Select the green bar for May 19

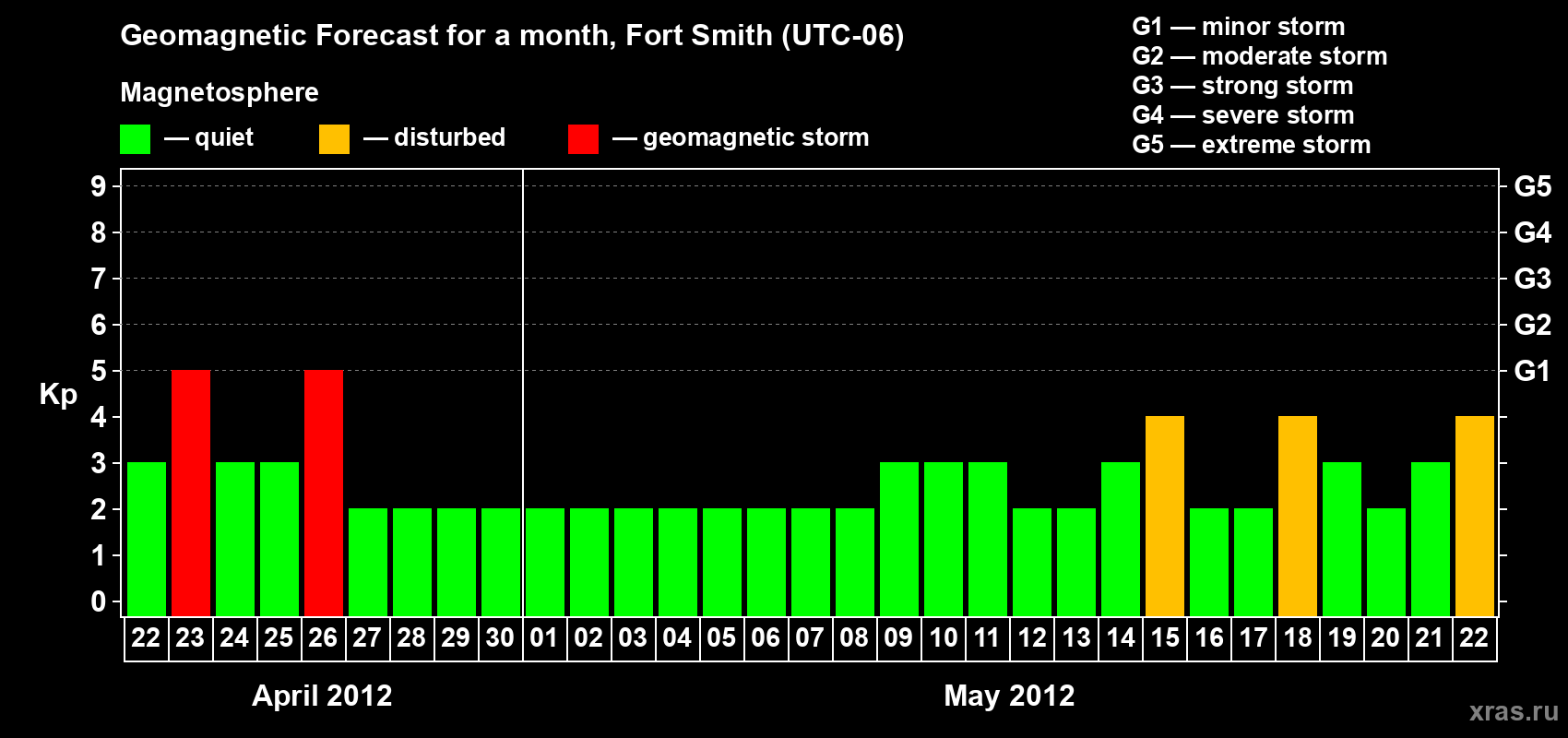(x=1342, y=540)
